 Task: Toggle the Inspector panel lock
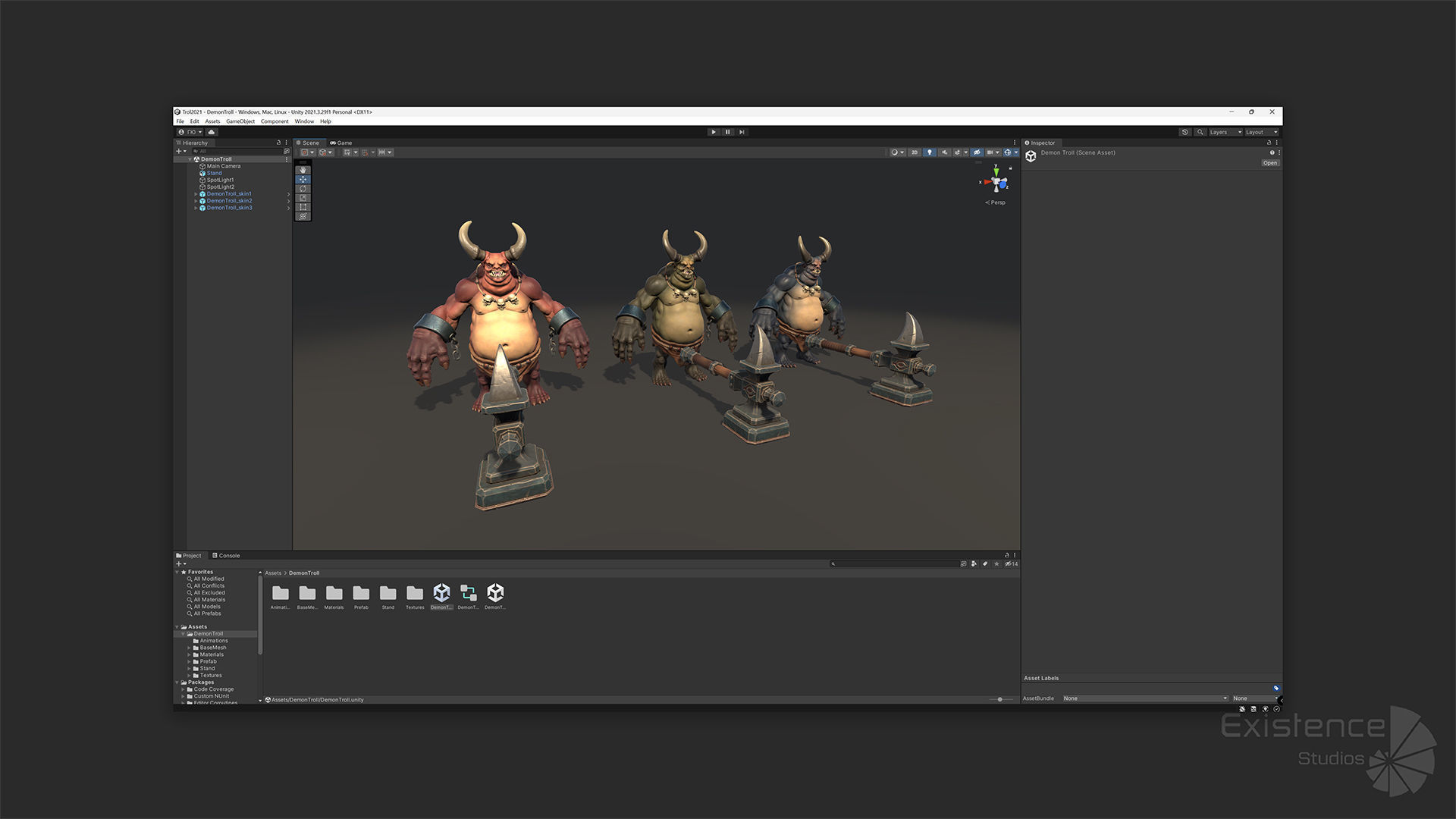(x=1269, y=143)
